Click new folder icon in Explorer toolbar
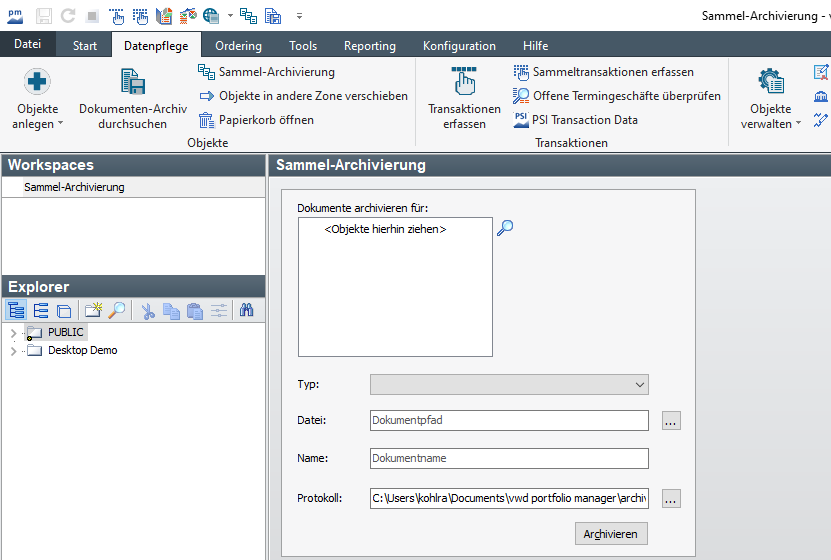 coord(94,311)
